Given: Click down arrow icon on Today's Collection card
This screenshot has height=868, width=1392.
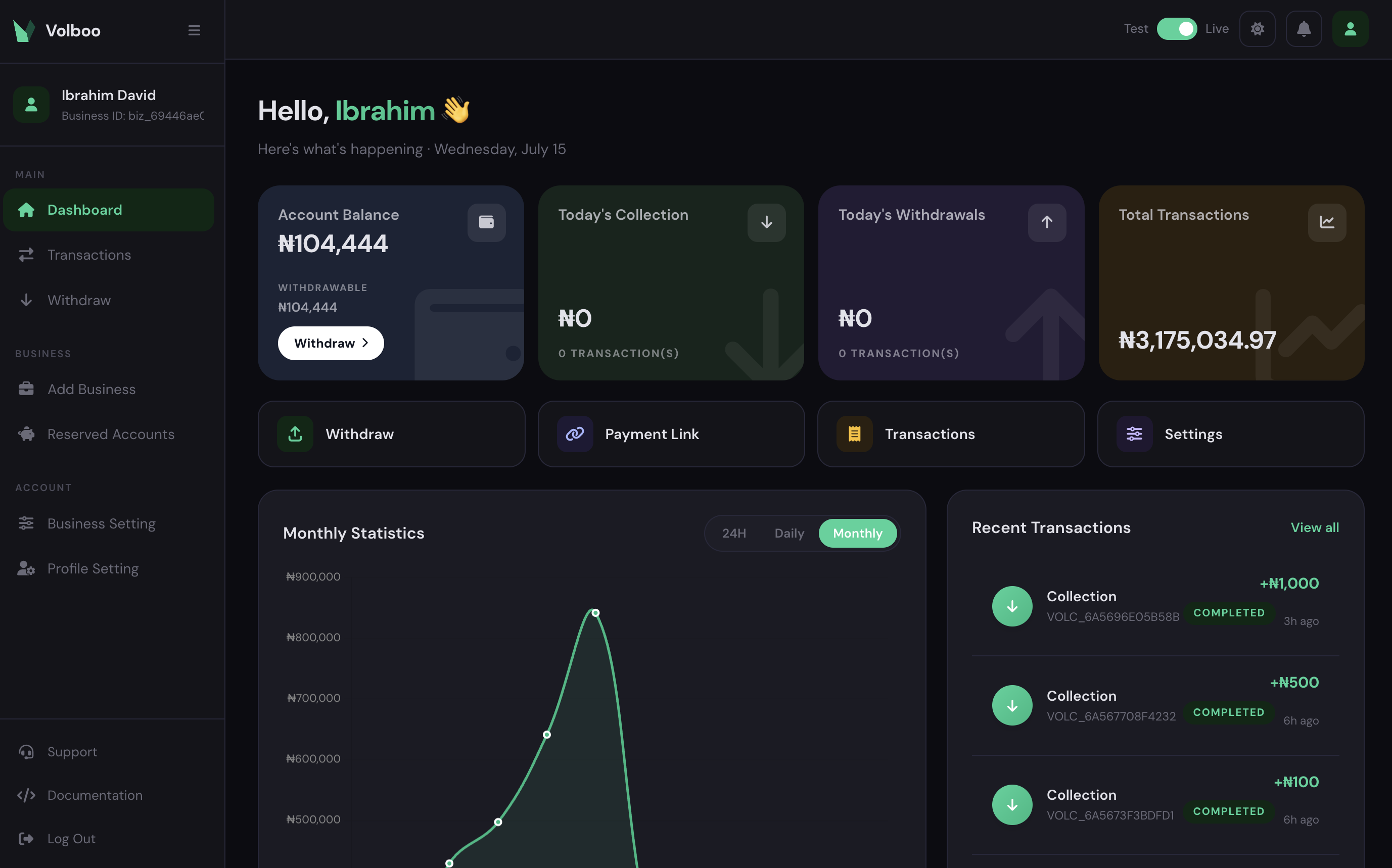Looking at the screenshot, I should click(x=766, y=223).
